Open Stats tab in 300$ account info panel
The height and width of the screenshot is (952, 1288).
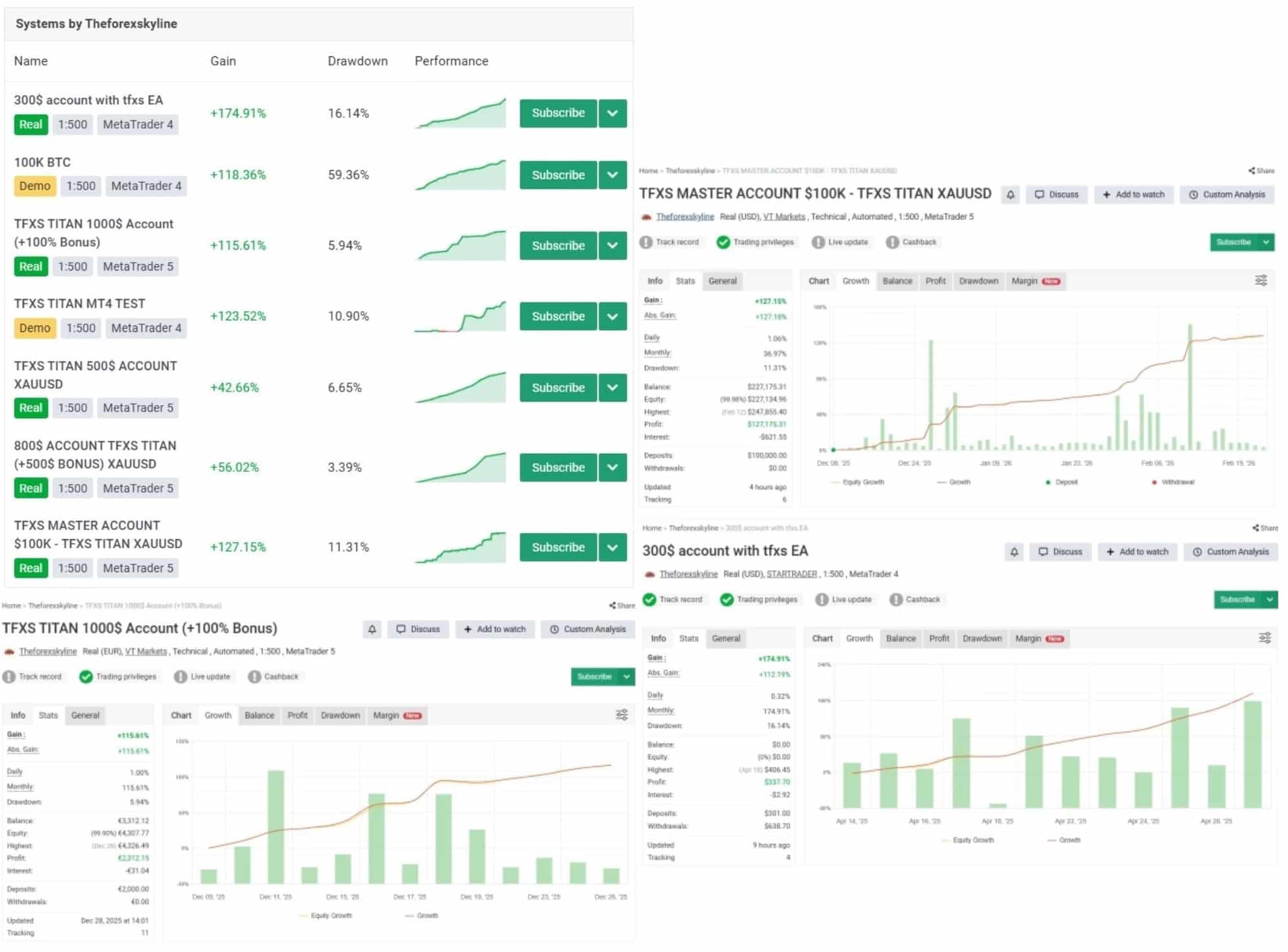[x=688, y=638]
